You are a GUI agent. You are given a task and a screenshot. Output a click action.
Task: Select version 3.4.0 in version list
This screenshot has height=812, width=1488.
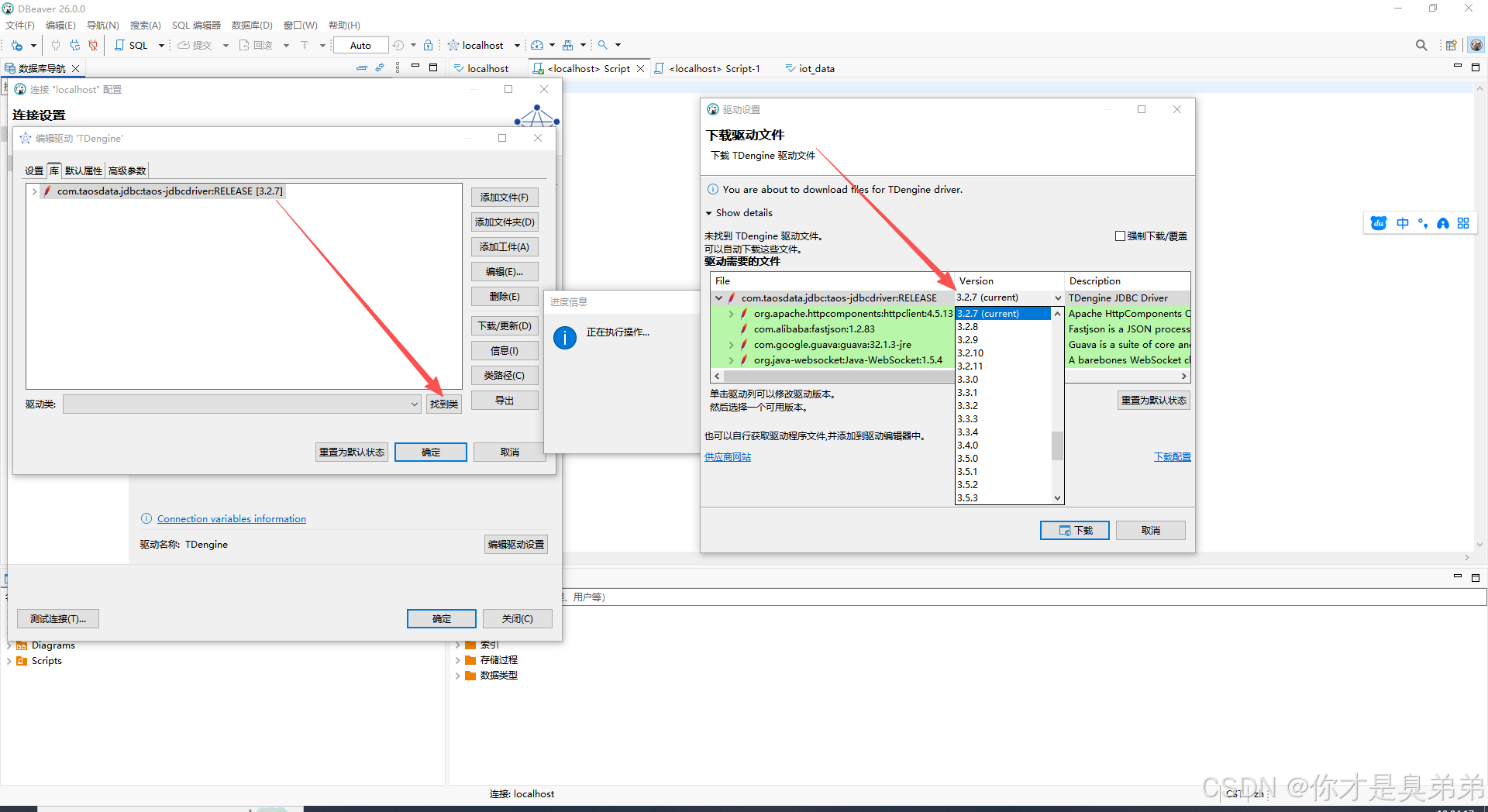click(x=1003, y=446)
